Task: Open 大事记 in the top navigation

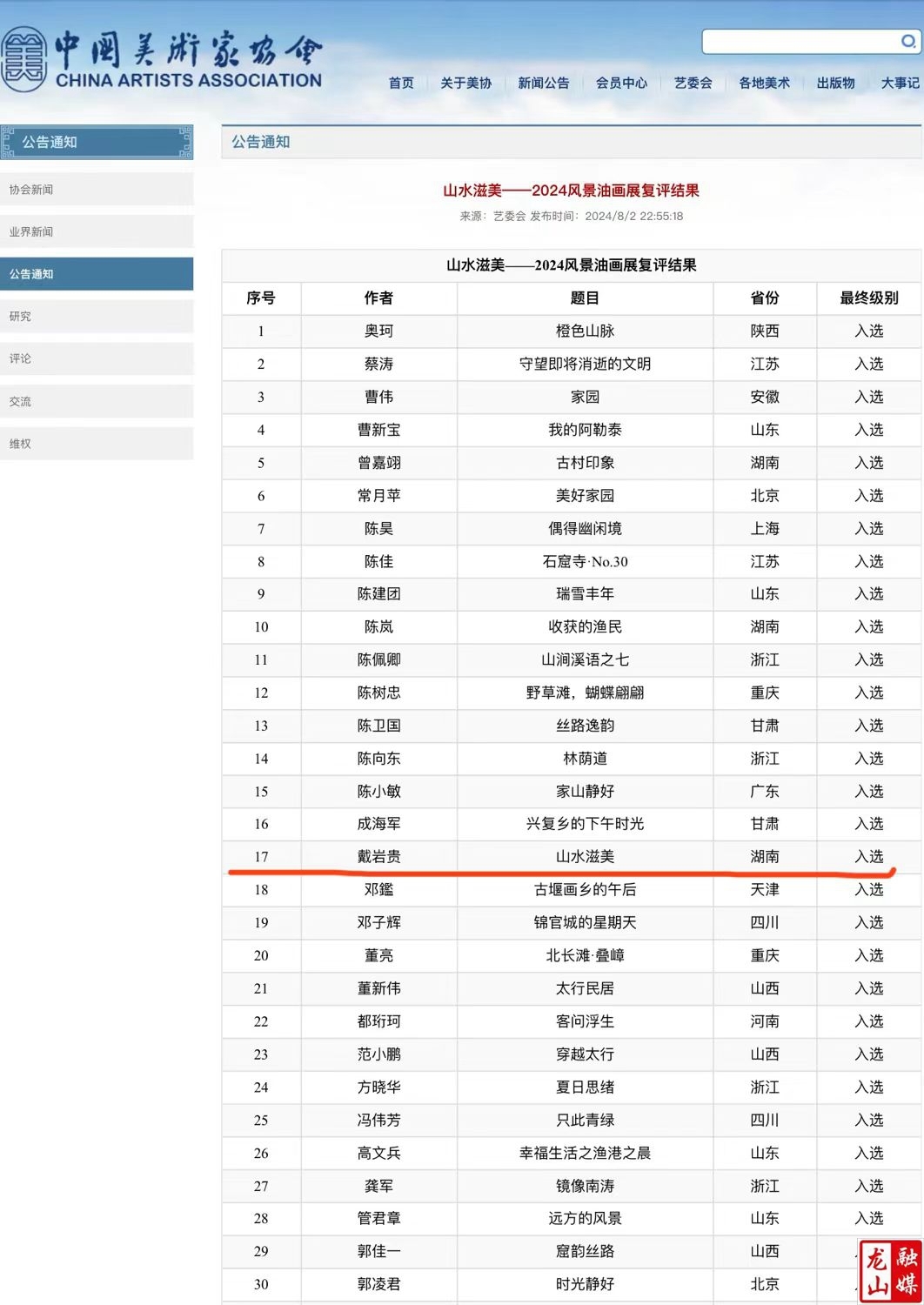Action: click(x=900, y=83)
